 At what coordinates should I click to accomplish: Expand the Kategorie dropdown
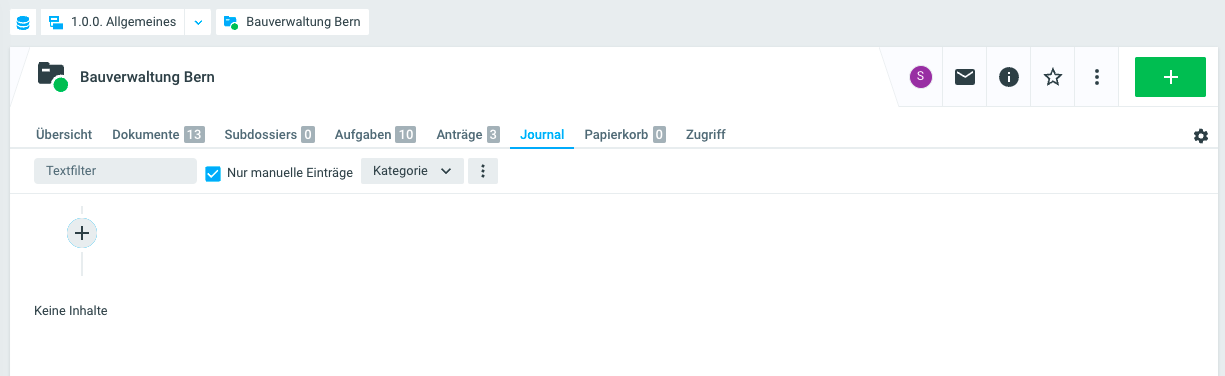(412, 171)
